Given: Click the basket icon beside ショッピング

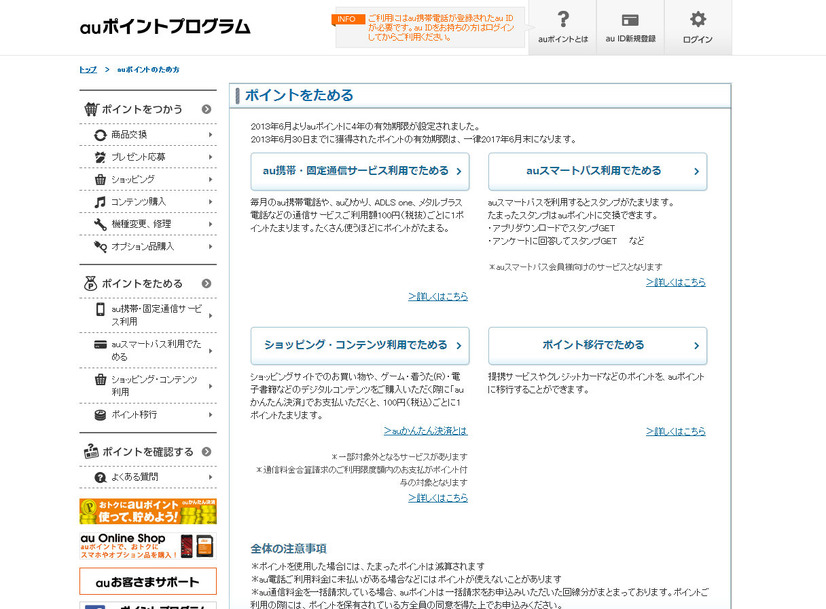Looking at the screenshot, I should click(x=100, y=179).
